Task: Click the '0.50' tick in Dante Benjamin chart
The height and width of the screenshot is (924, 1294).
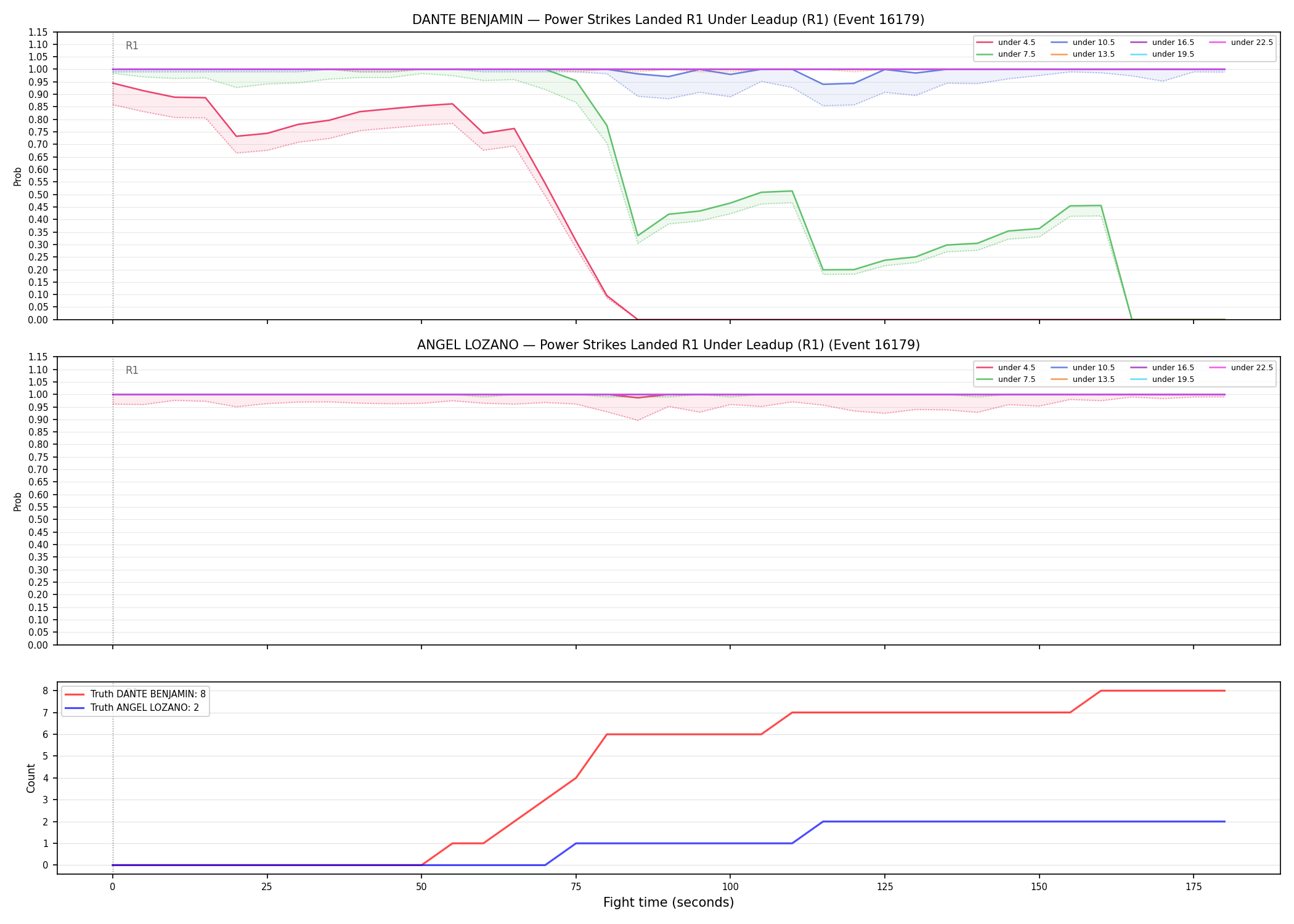Action: click(38, 195)
